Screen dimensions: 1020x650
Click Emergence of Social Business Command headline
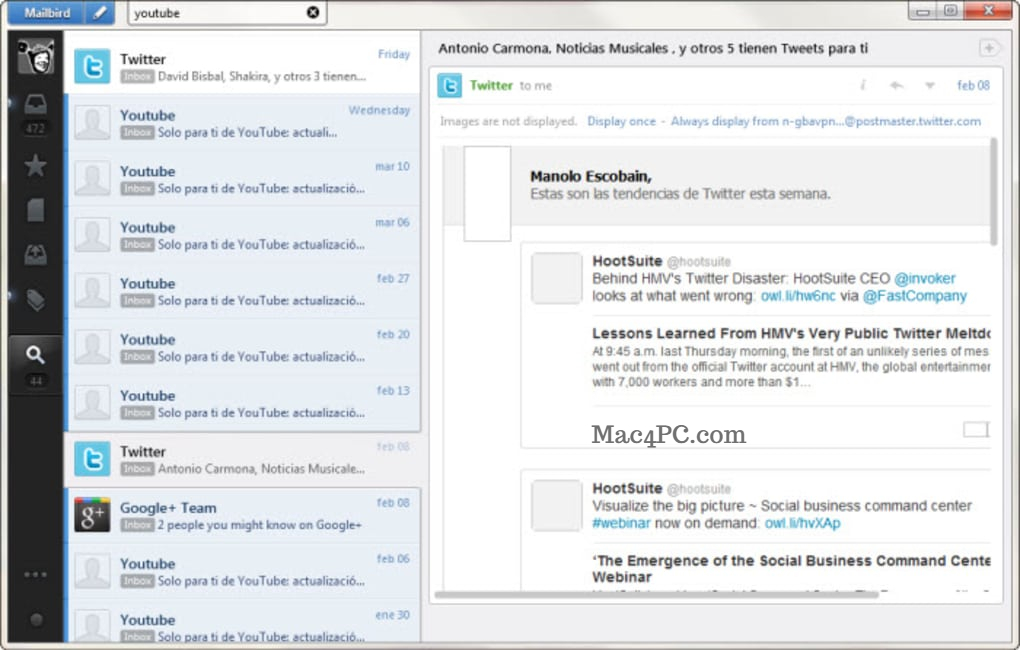791,569
